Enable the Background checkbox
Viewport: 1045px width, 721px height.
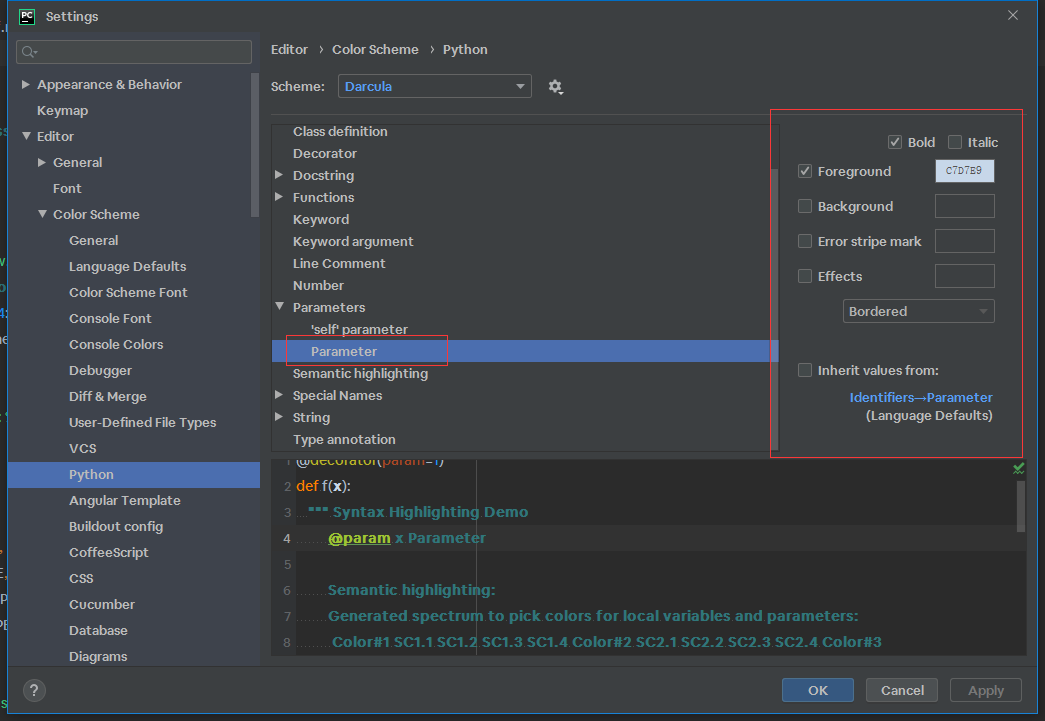[x=805, y=207]
